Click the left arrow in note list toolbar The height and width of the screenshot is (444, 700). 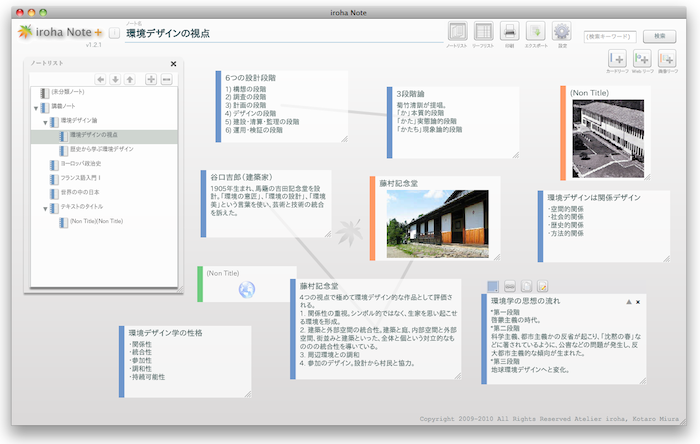pos(100,79)
